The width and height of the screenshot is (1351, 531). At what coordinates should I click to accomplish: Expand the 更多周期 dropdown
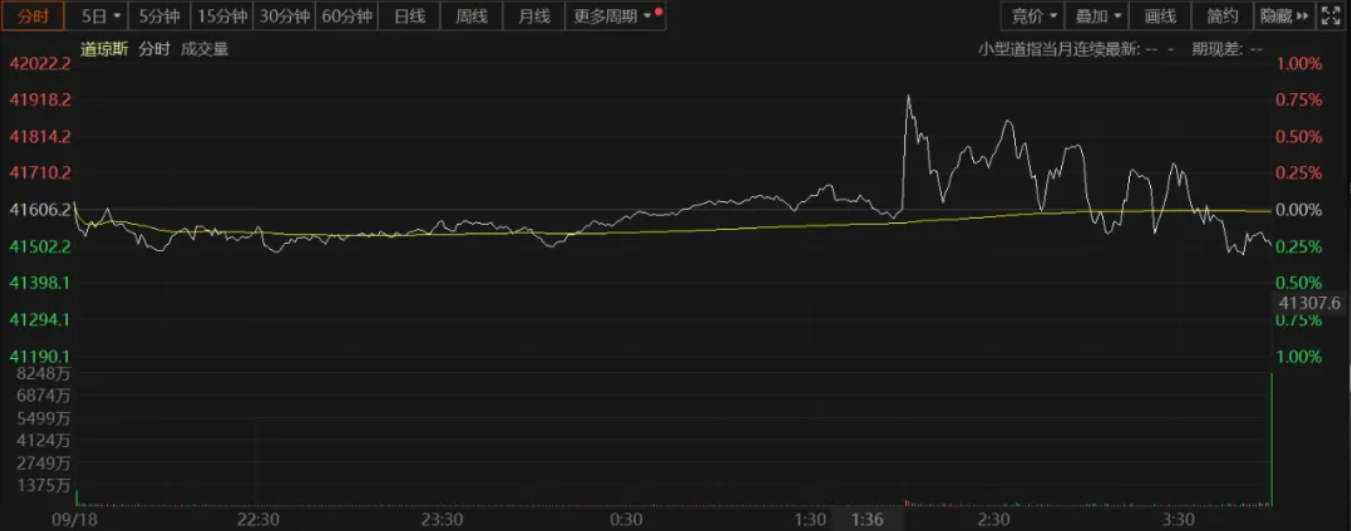[616, 16]
